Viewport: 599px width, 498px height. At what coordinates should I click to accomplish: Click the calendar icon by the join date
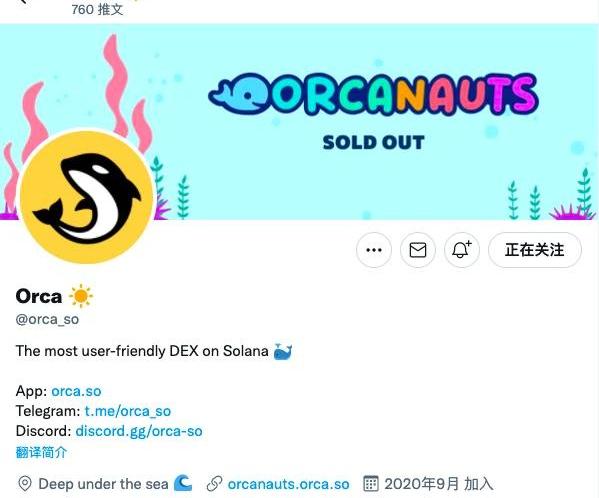pyautogui.click(x=370, y=483)
